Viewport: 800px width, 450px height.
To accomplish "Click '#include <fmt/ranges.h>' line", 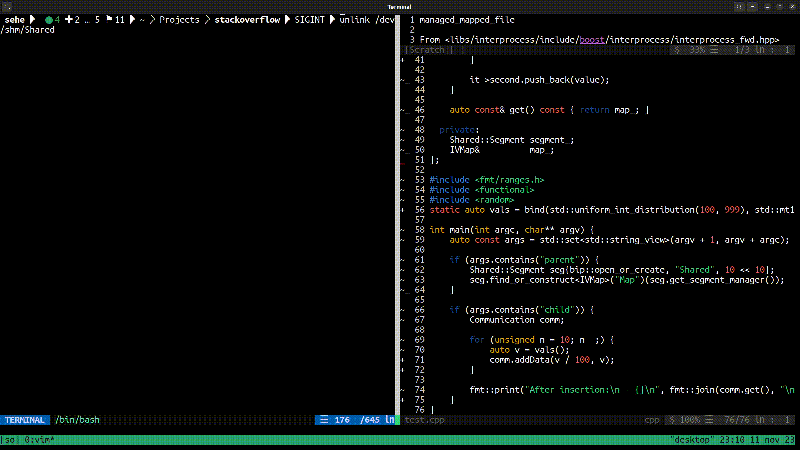I will pyautogui.click(x=487, y=180).
